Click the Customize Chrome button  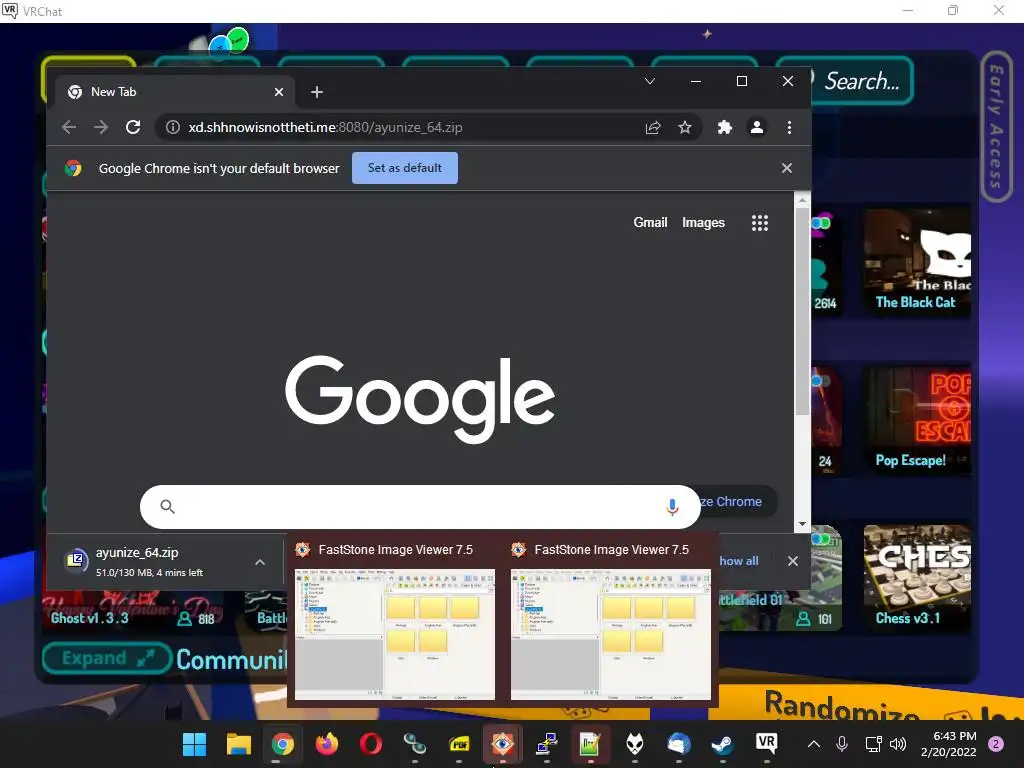pos(737,502)
